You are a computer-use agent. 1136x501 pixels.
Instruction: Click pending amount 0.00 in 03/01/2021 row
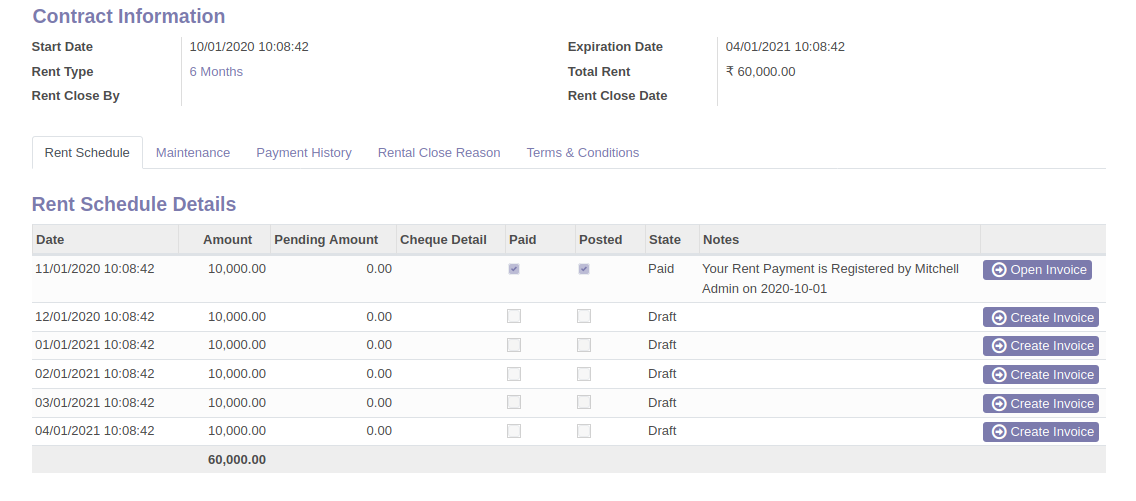379,403
